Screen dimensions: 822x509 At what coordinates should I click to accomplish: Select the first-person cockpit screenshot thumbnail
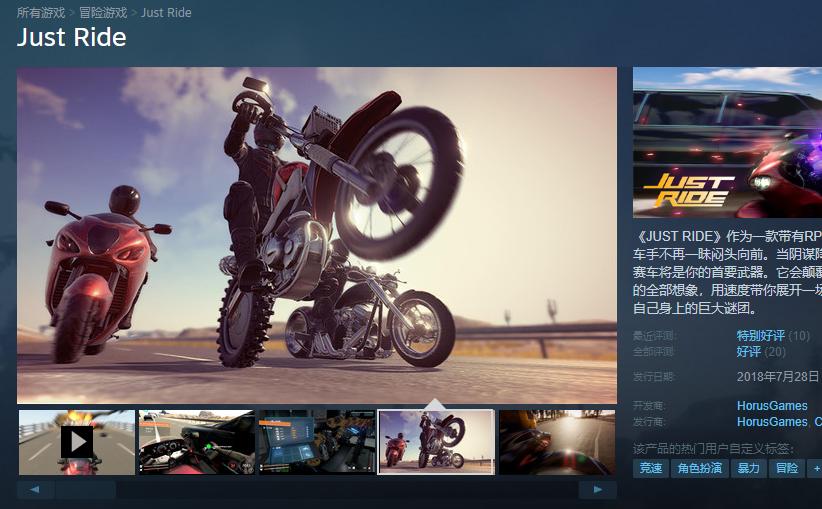pos(197,442)
